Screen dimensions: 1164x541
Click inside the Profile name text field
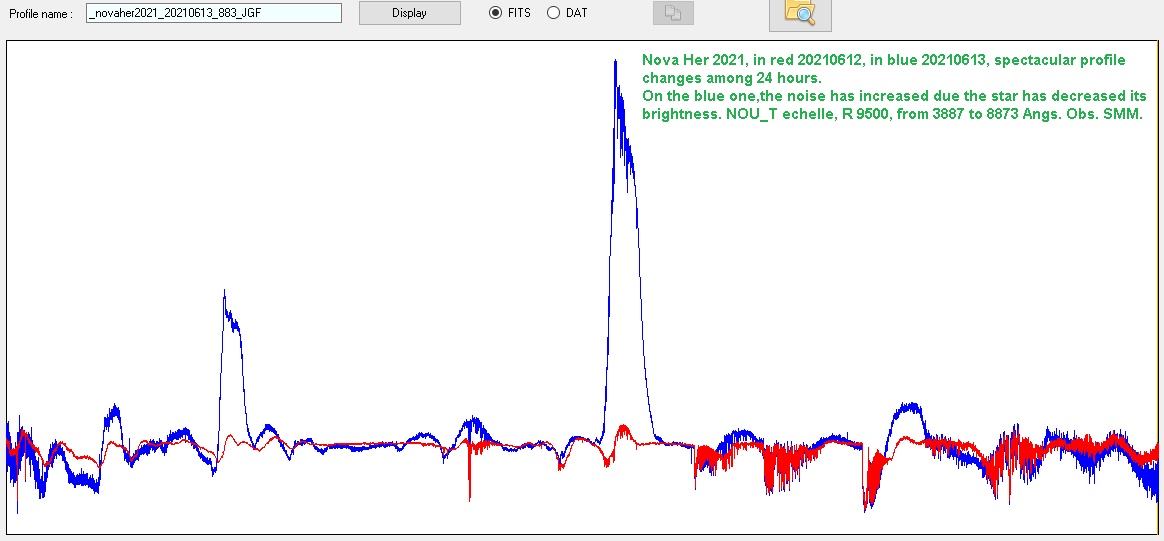pos(214,13)
